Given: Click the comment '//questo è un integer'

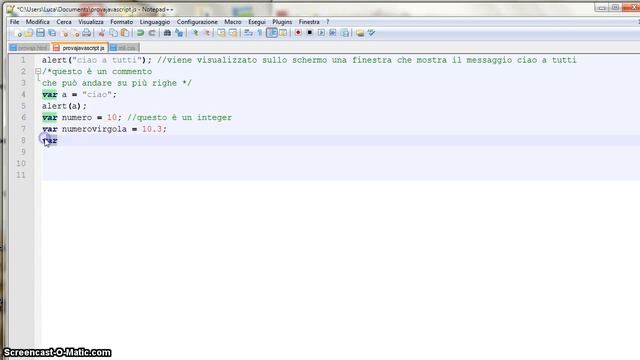Looking at the screenshot, I should point(179,118).
